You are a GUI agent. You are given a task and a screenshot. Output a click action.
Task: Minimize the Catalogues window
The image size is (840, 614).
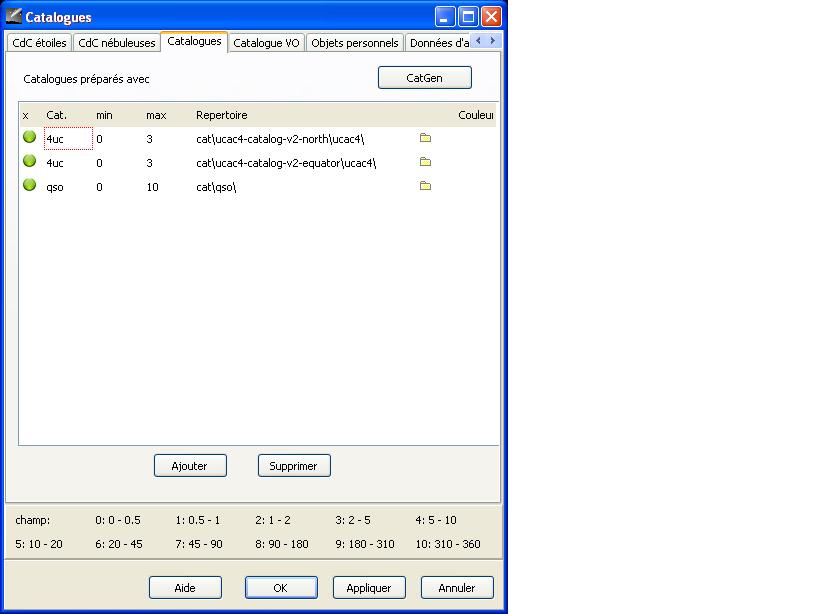click(x=445, y=17)
